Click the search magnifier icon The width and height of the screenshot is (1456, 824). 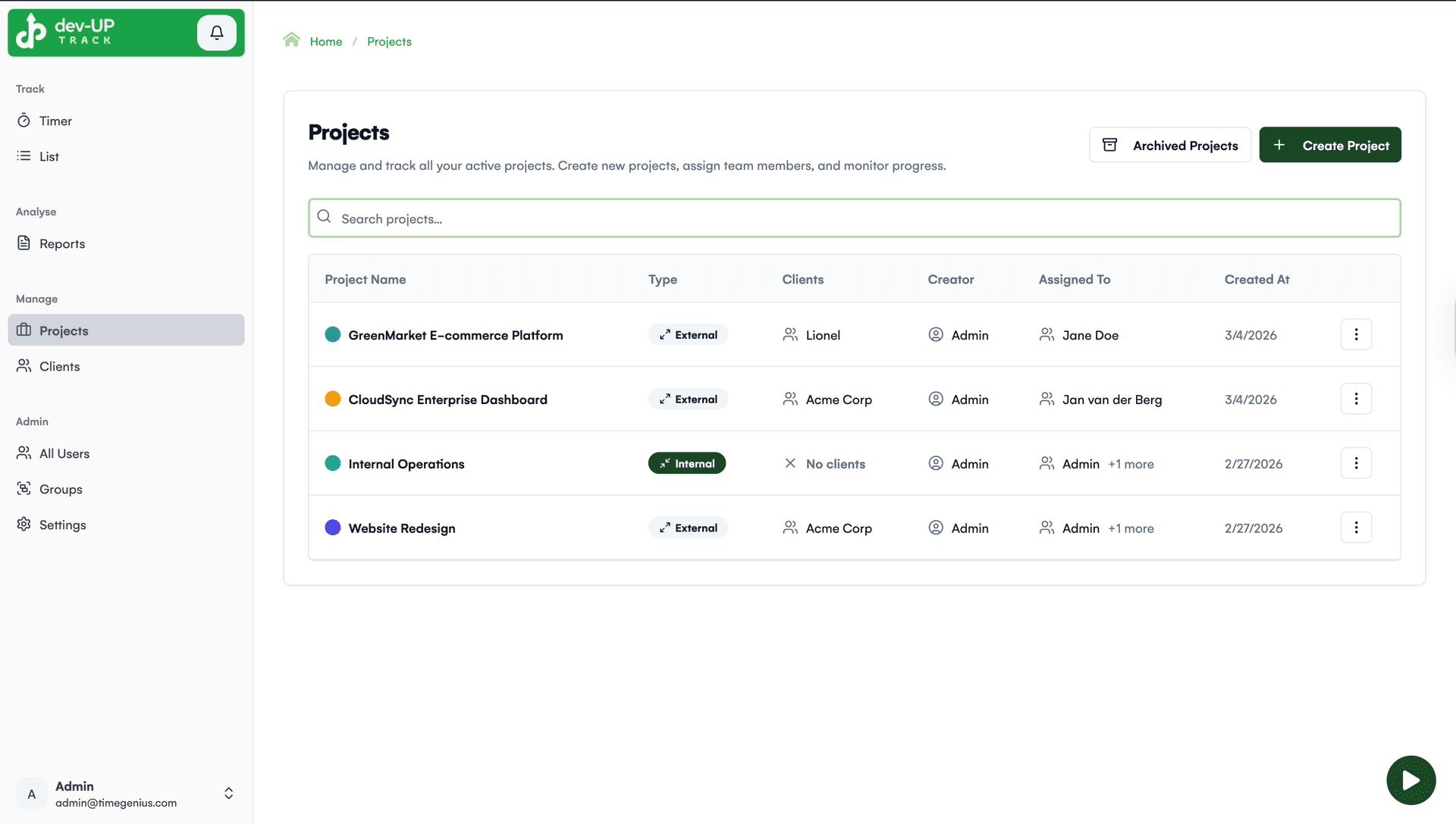pyautogui.click(x=325, y=218)
